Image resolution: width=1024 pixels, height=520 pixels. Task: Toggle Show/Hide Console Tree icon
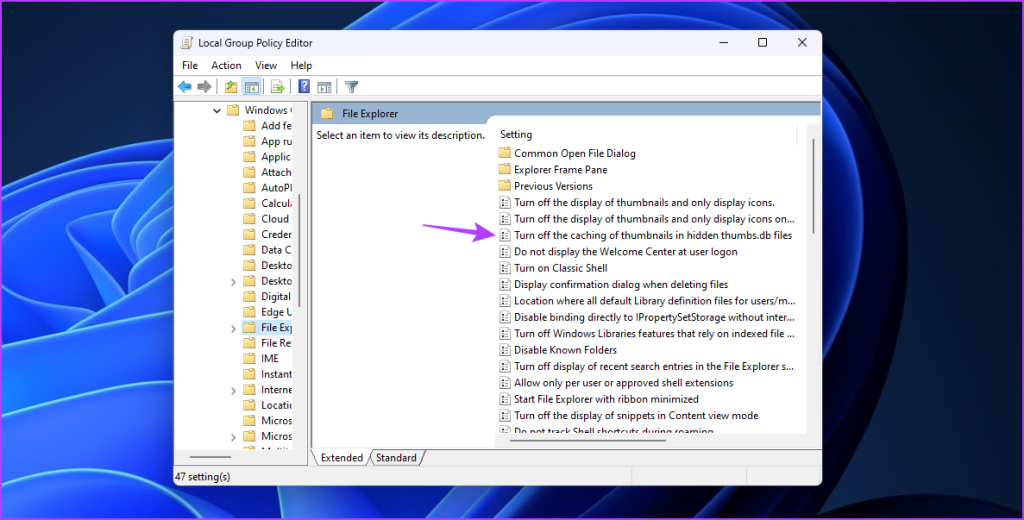[251, 87]
